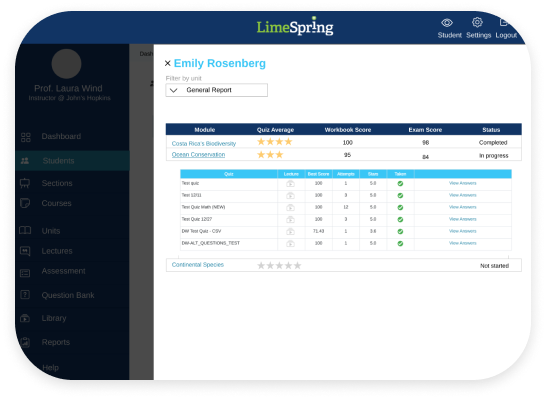The image size is (546, 399).
Task: Open lecture icon for Test 12/11 row
Action: coord(290,196)
